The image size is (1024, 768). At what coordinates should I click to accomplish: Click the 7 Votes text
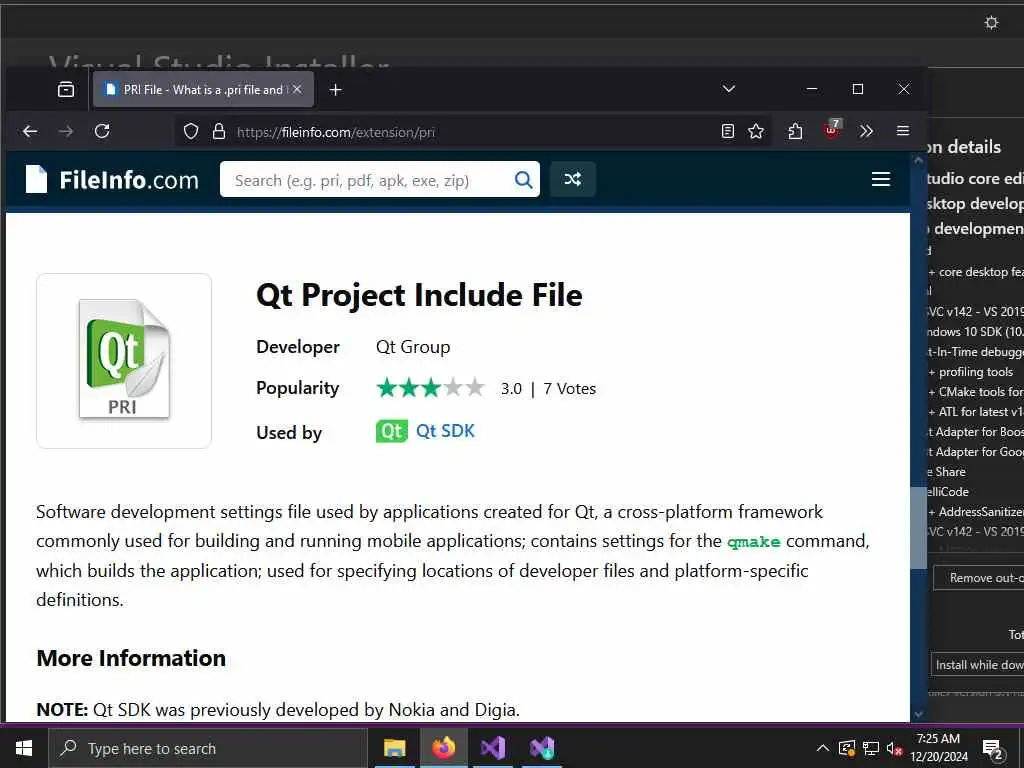coord(569,389)
